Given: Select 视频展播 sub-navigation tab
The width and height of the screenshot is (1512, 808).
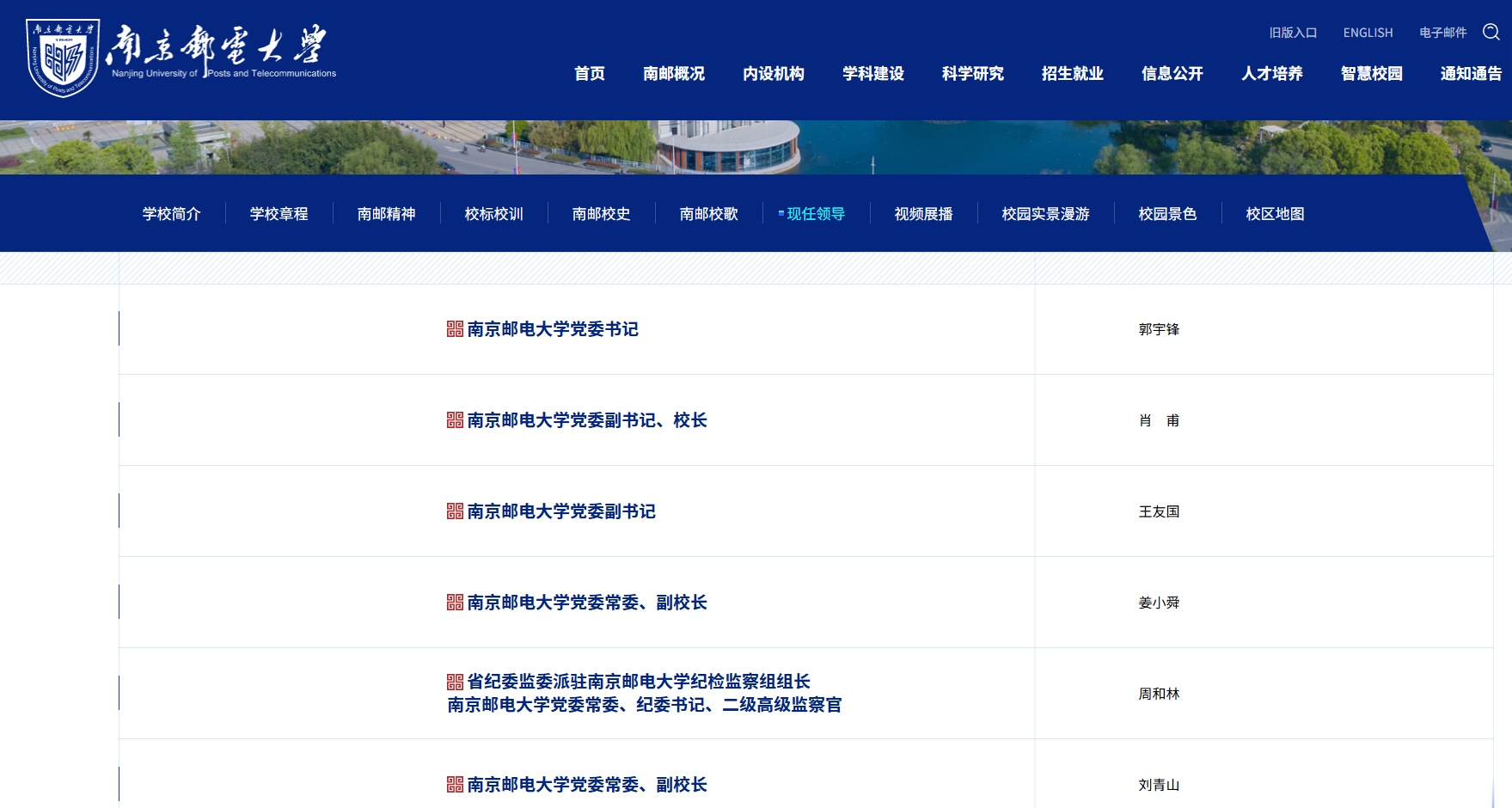Looking at the screenshot, I should [x=924, y=214].
